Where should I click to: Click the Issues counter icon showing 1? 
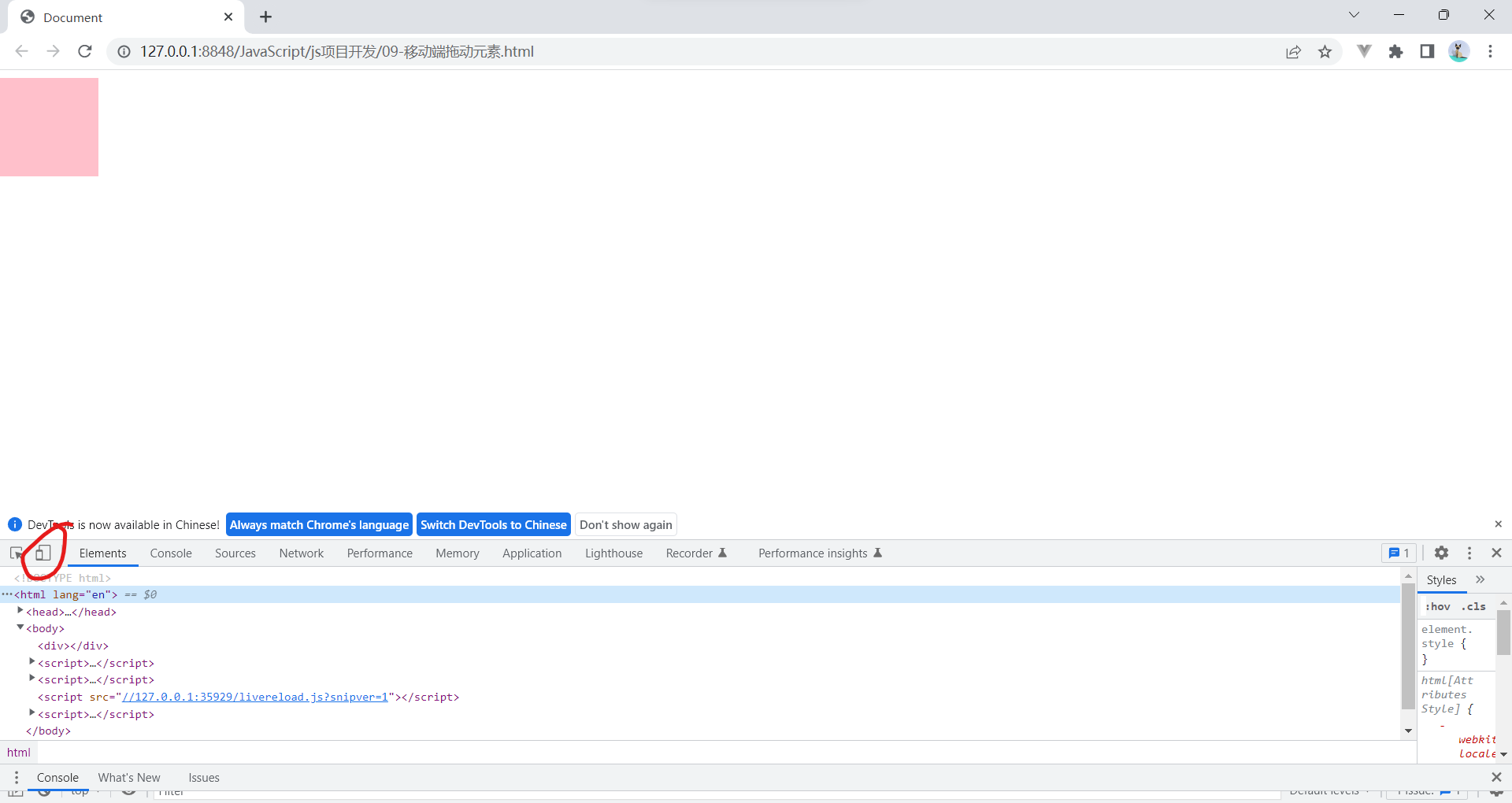(1398, 553)
